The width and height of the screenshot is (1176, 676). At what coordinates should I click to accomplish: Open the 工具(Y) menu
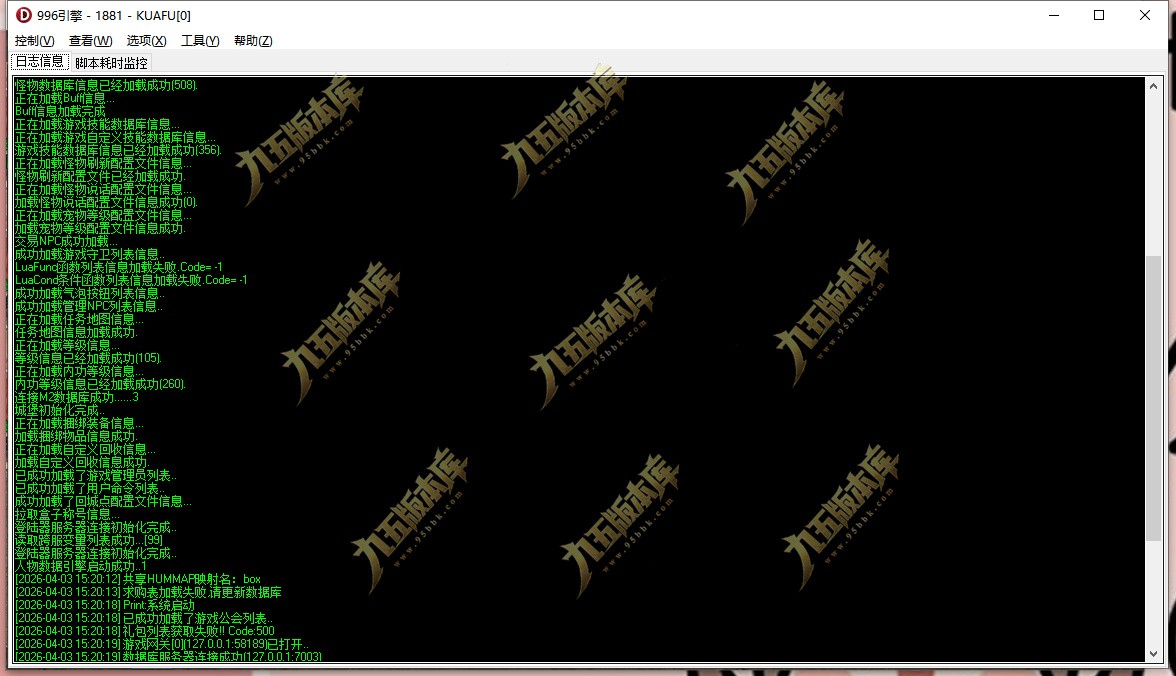[x=200, y=41]
